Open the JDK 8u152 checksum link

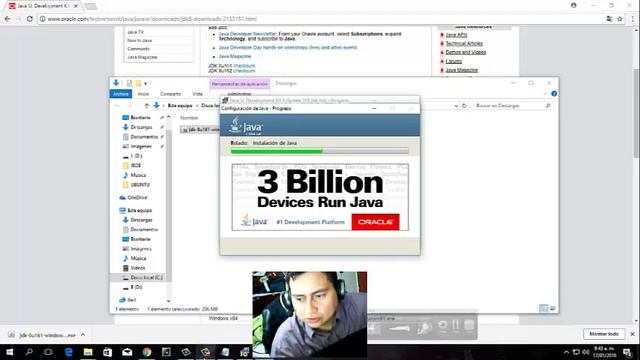click(244, 71)
